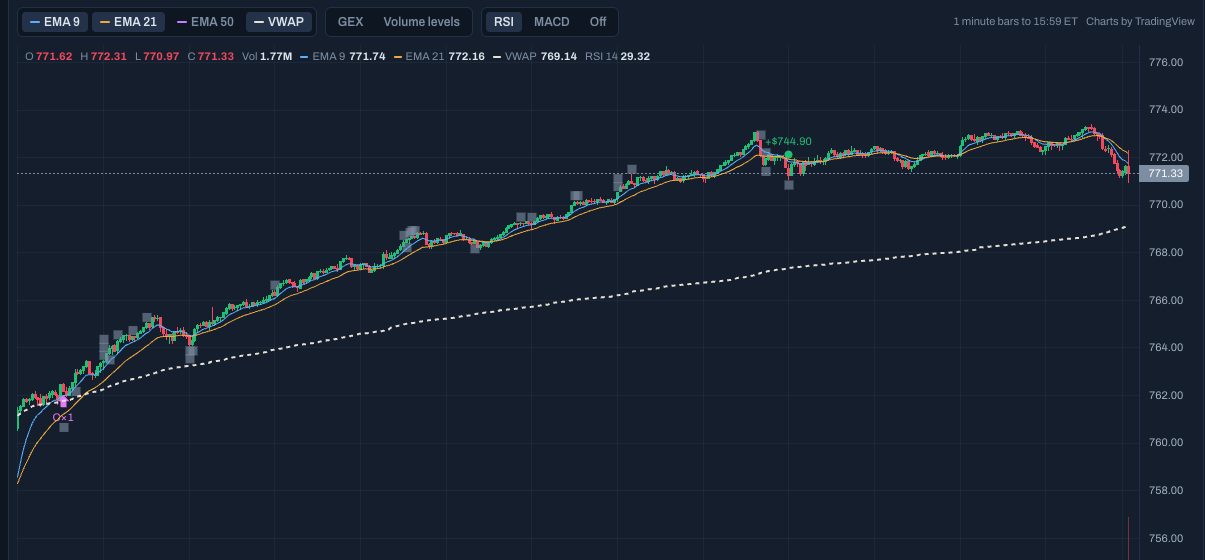Screen dimensions: 1205x560
Task: Click the 776.00 price axis label
Action: [1166, 62]
